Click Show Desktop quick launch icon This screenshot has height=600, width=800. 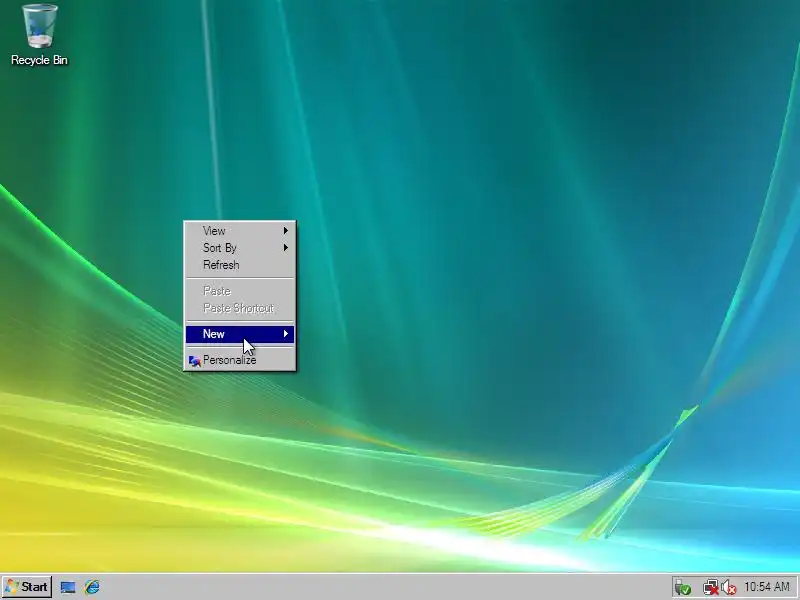[x=68, y=587]
